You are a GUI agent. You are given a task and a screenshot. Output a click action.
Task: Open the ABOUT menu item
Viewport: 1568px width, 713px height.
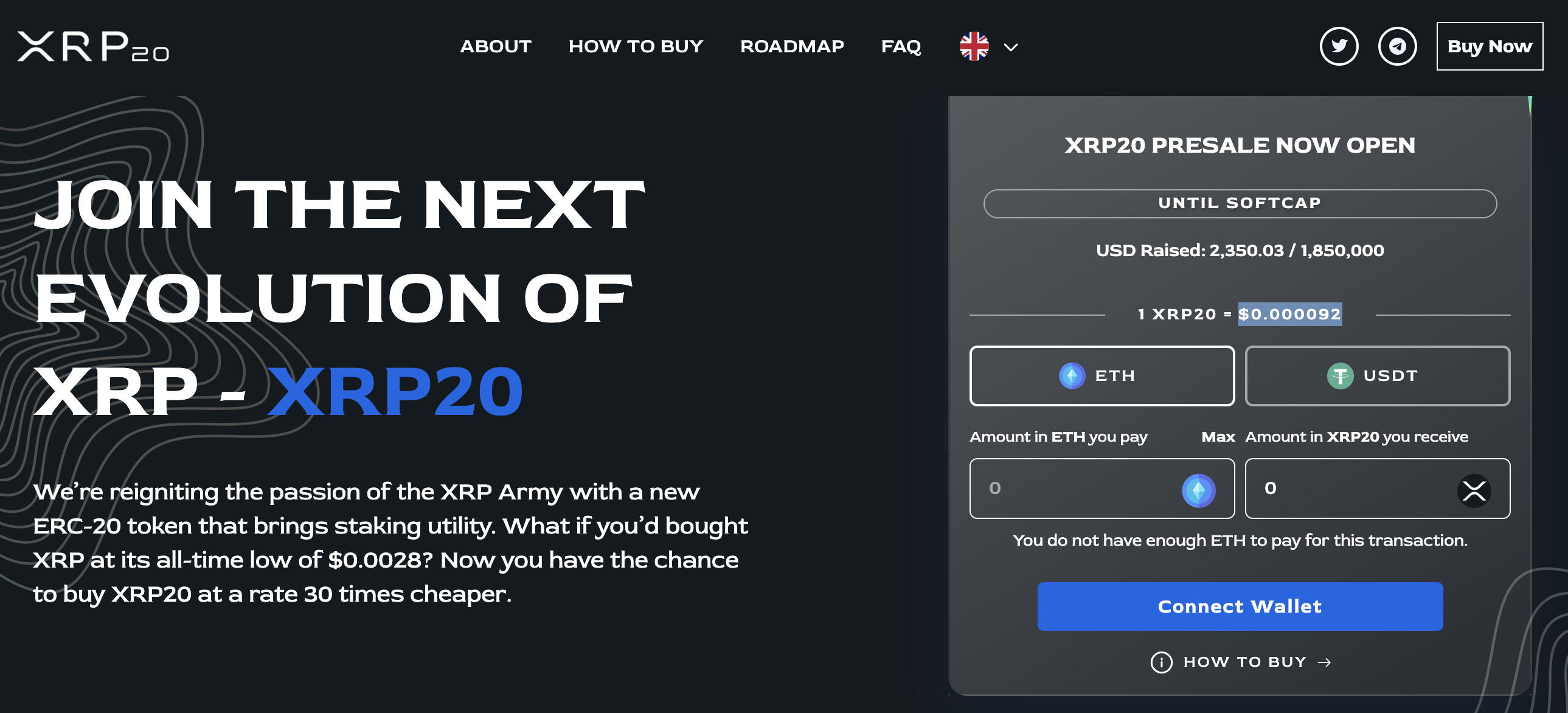click(x=496, y=46)
